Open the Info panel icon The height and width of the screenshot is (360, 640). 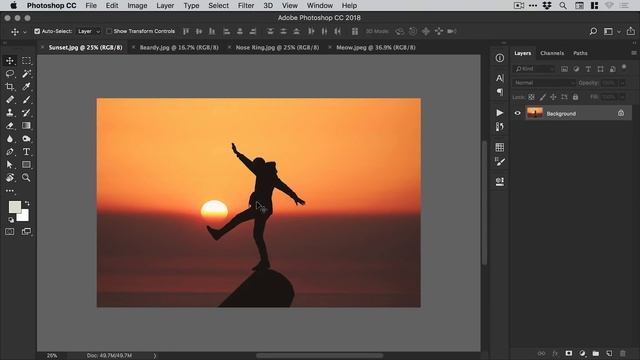click(x=500, y=58)
